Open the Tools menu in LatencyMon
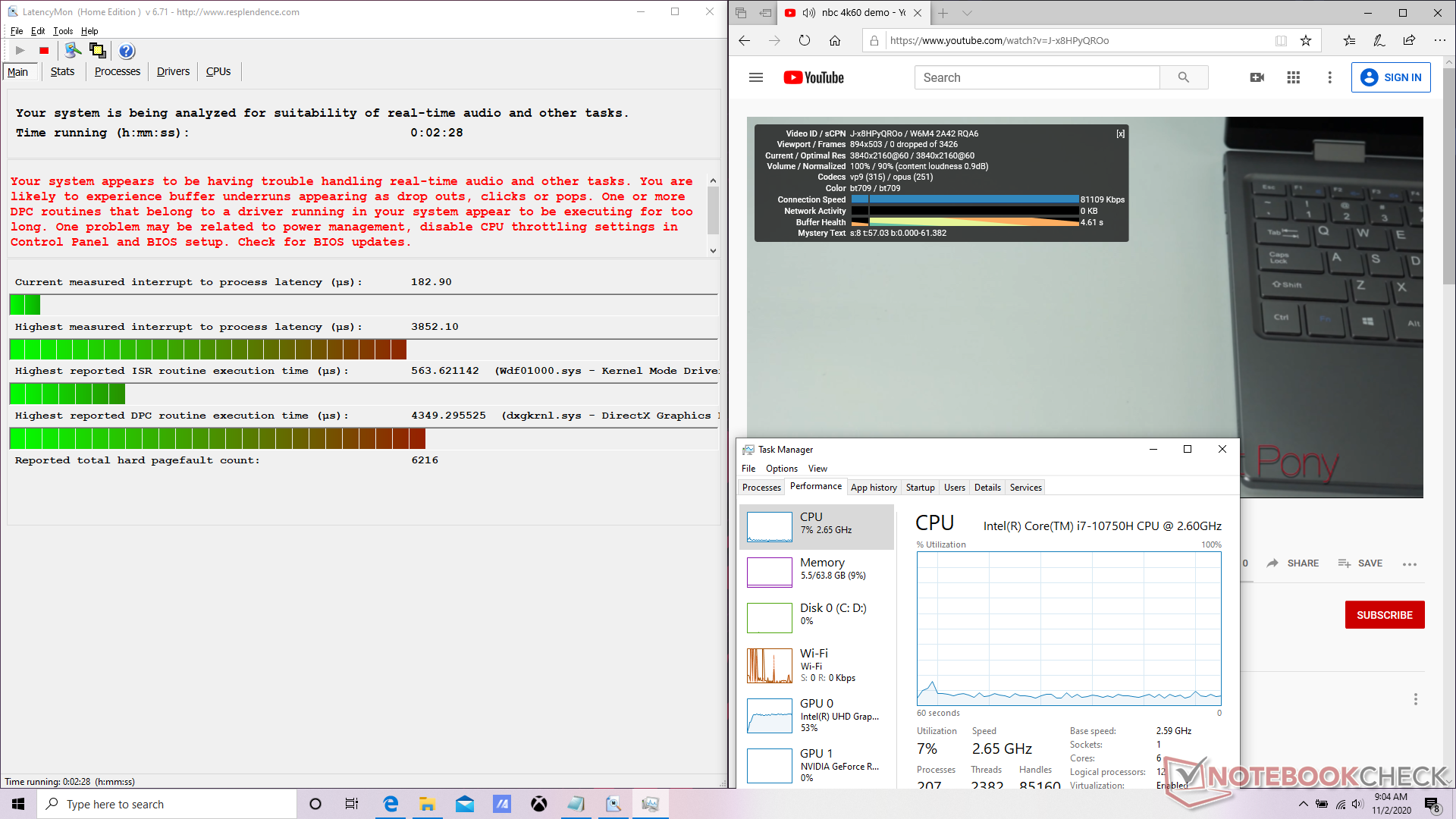1456x819 pixels. (x=63, y=31)
